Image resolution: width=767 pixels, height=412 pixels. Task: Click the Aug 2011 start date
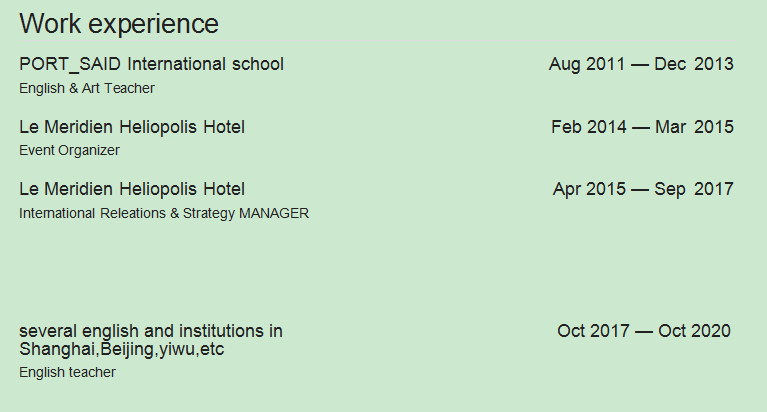(587, 64)
